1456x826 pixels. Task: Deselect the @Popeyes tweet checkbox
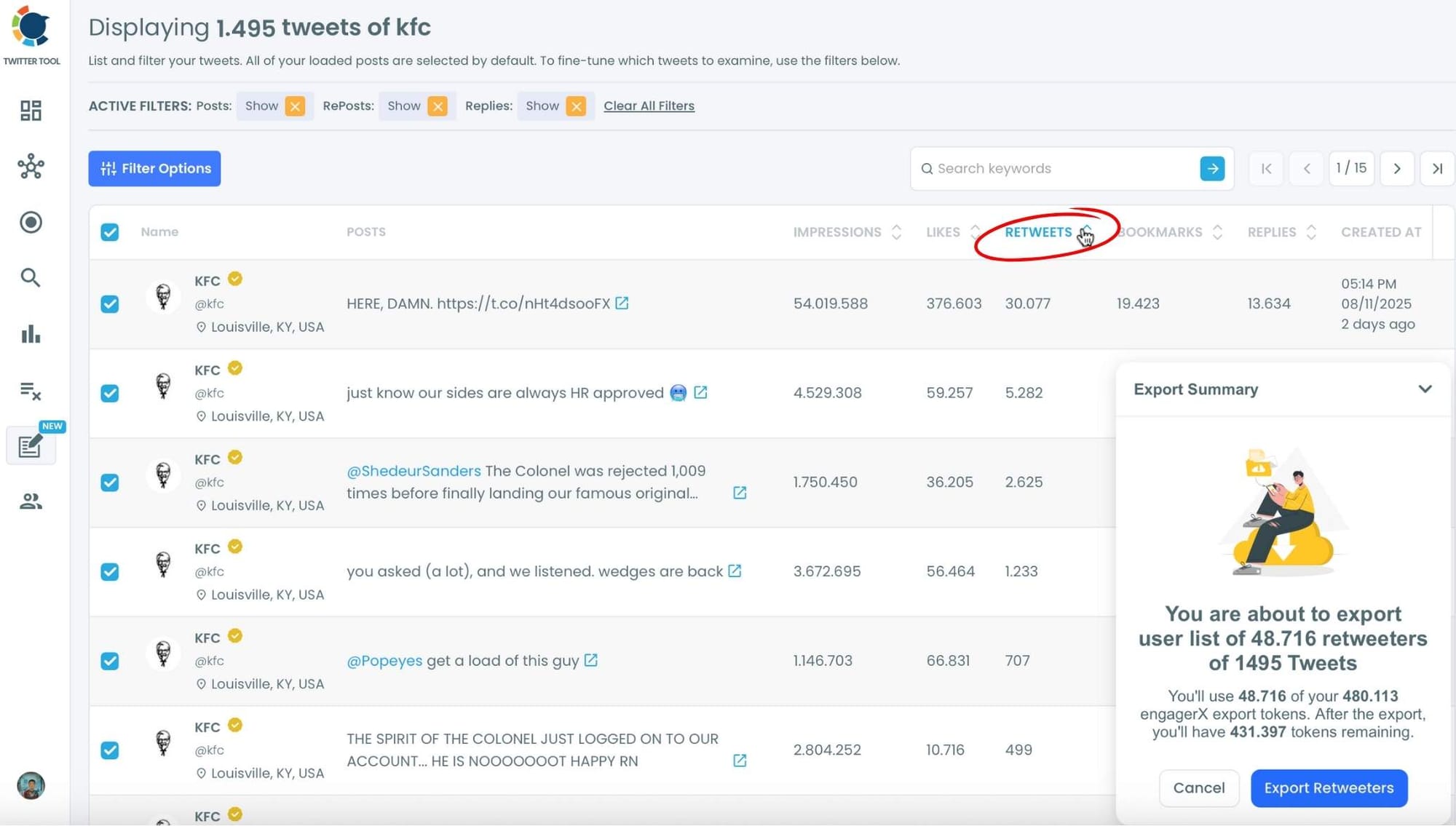click(x=110, y=661)
